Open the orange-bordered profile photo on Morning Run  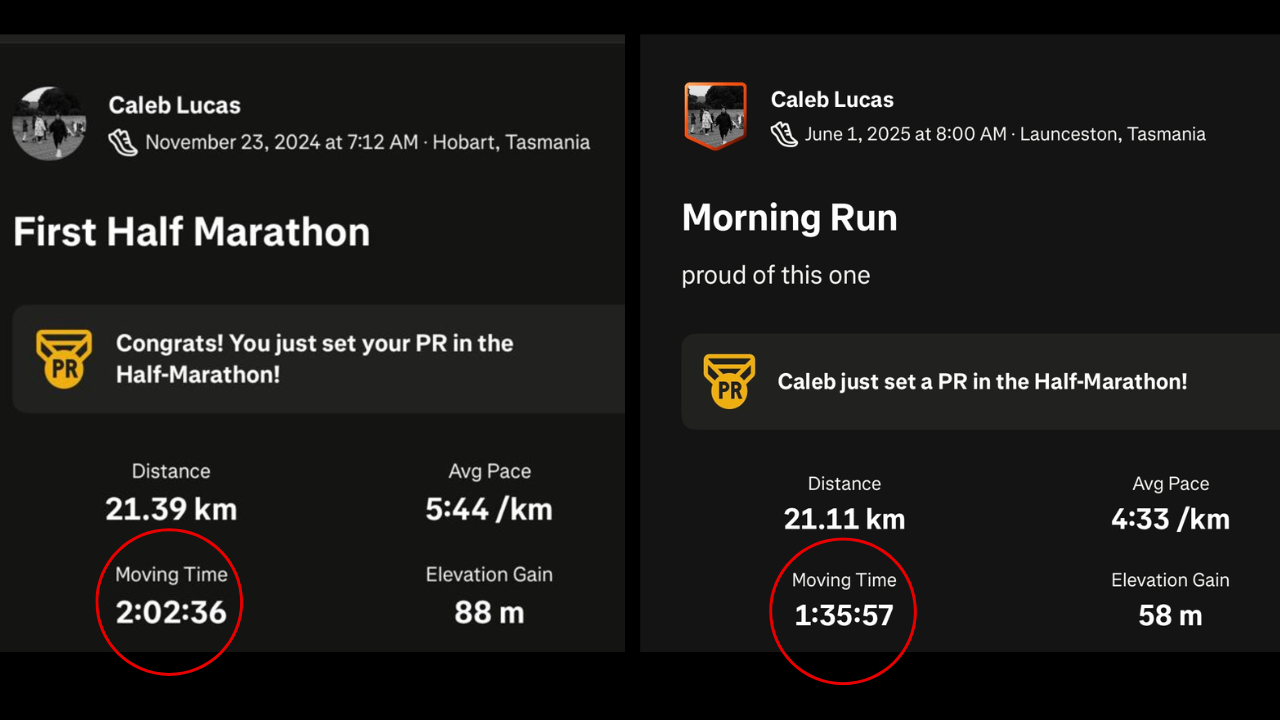click(715, 116)
